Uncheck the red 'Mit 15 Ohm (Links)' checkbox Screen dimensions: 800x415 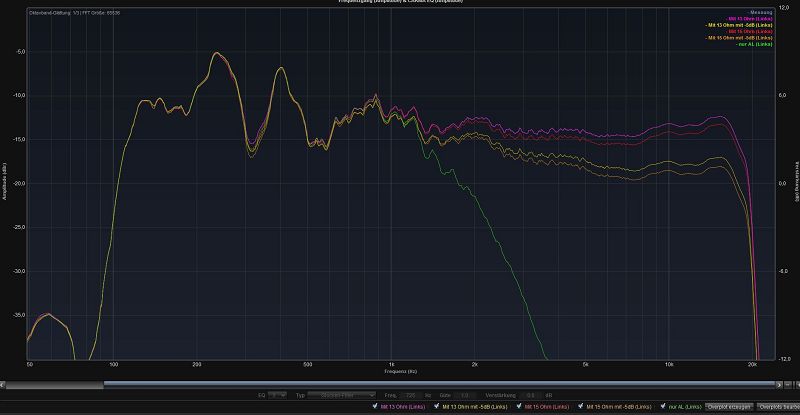point(519,406)
